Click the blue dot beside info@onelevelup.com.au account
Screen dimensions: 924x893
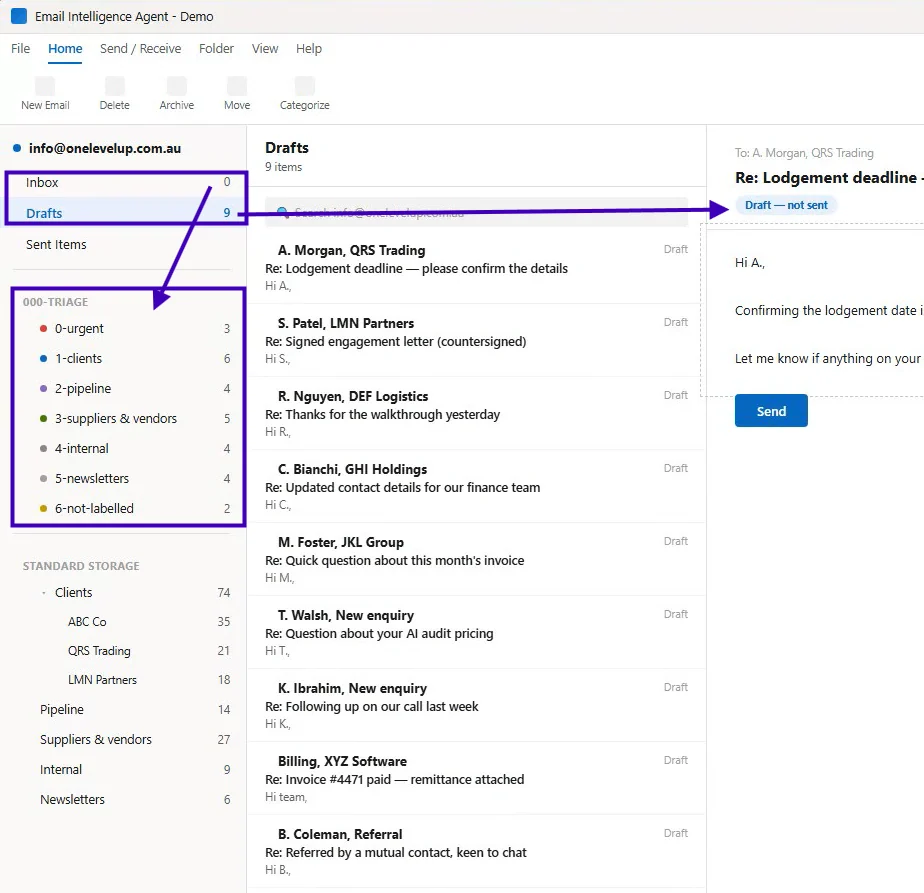(x=17, y=148)
